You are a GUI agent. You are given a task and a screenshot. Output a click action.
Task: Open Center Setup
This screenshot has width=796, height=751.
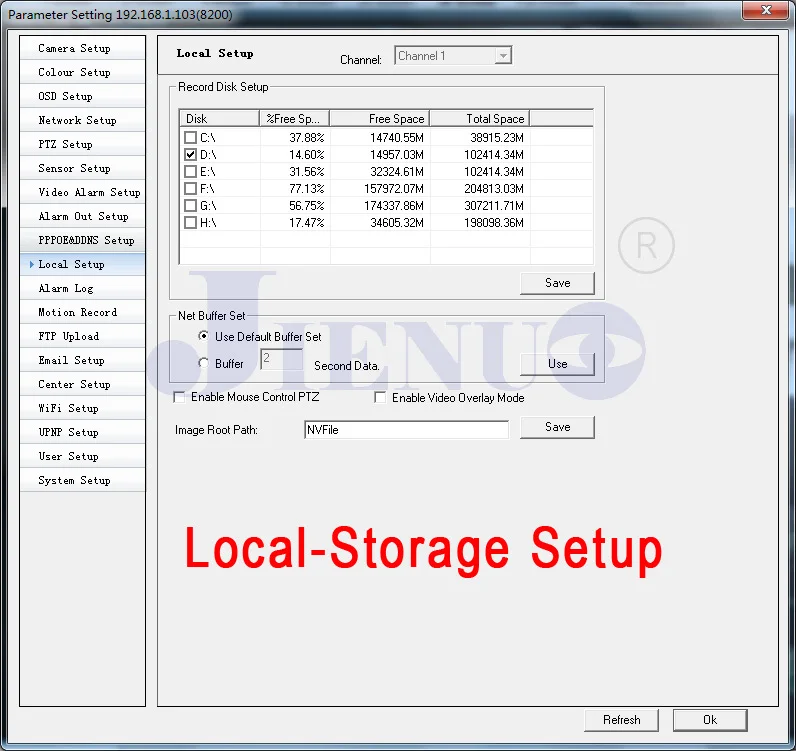82,384
